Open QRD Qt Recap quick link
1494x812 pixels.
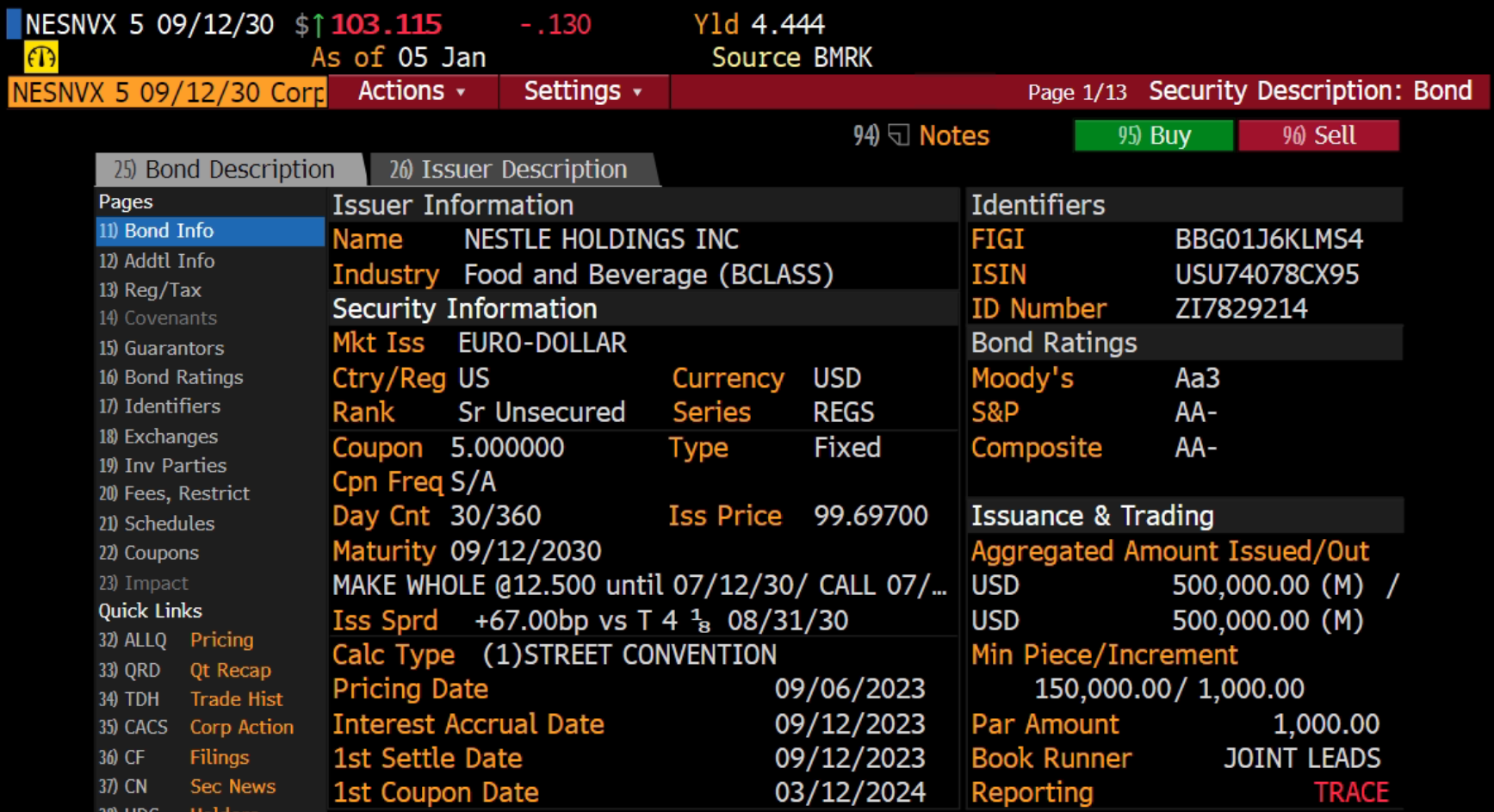click(185, 670)
